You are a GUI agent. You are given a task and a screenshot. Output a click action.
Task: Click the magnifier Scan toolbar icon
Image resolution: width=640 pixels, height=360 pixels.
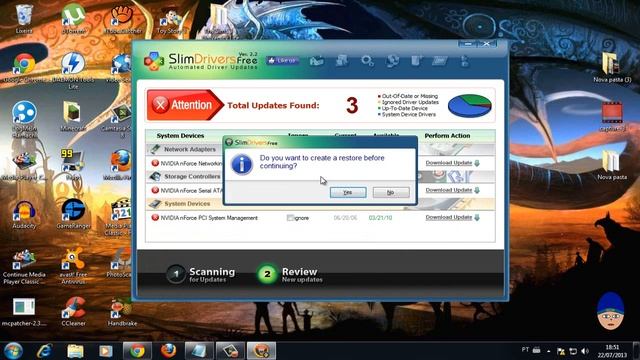pos(367,61)
